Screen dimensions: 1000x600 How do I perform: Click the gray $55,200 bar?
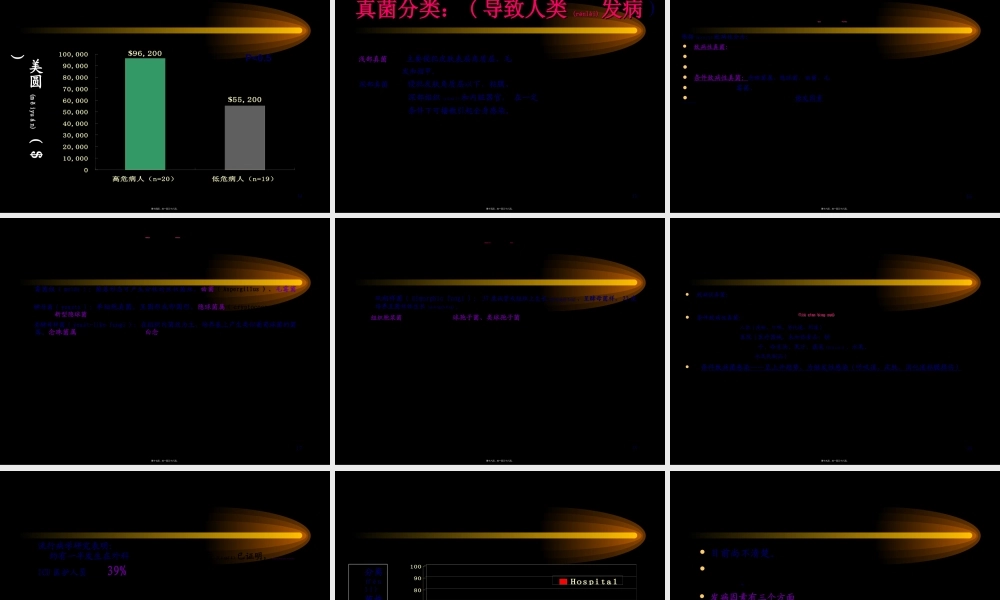[x=245, y=138]
